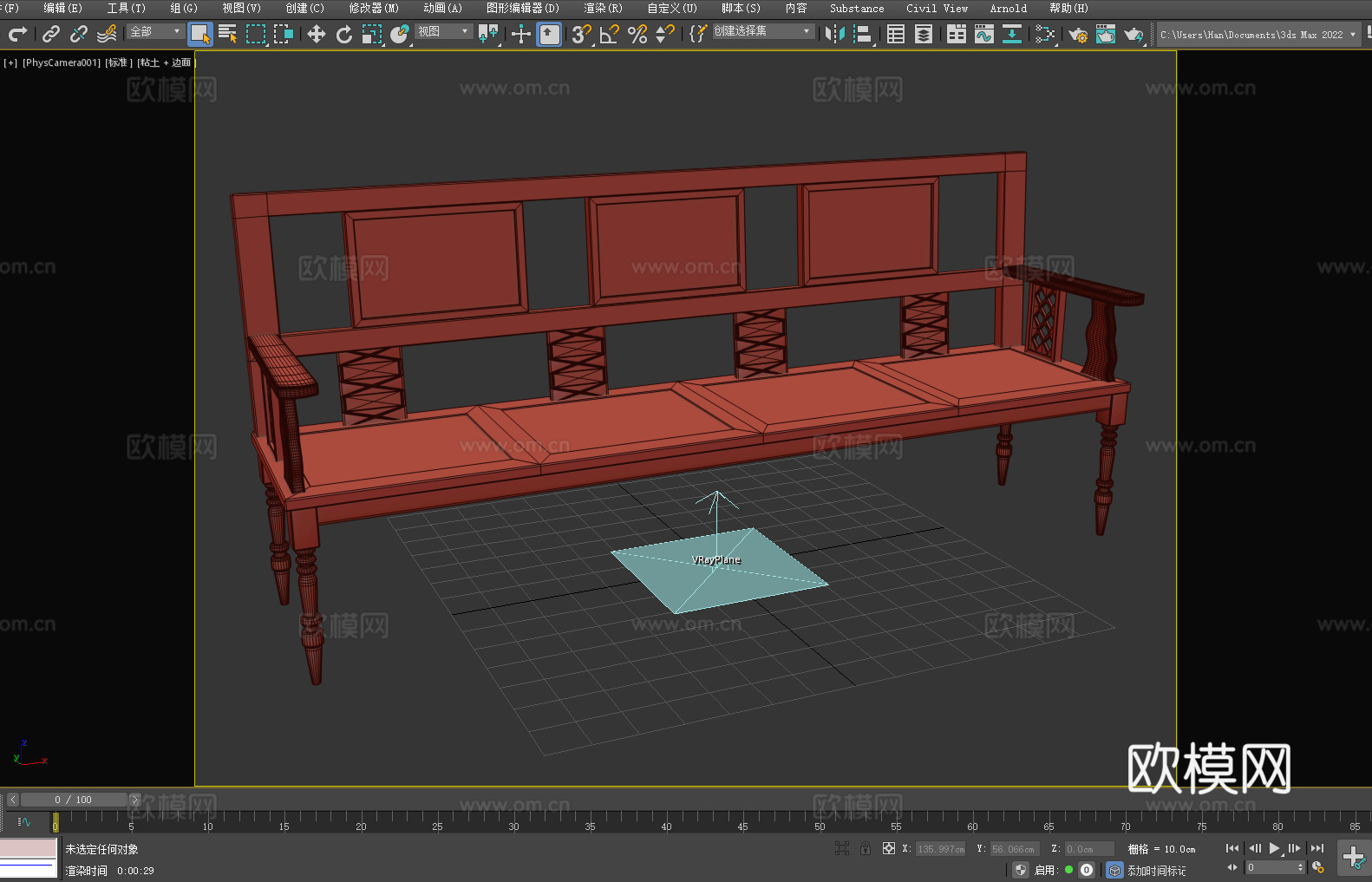Screen dimensions: 1372x882
Task: Open the 修改器(M) menu
Action: [374, 8]
